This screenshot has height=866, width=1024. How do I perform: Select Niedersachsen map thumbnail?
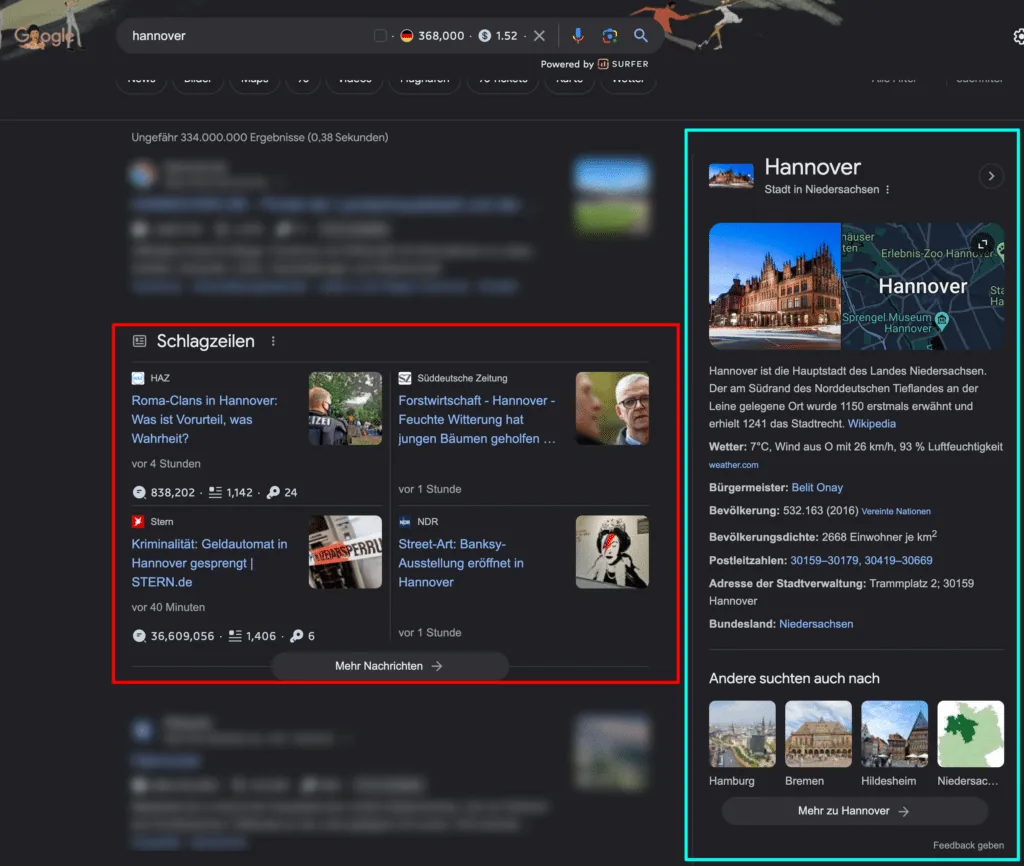pos(970,734)
